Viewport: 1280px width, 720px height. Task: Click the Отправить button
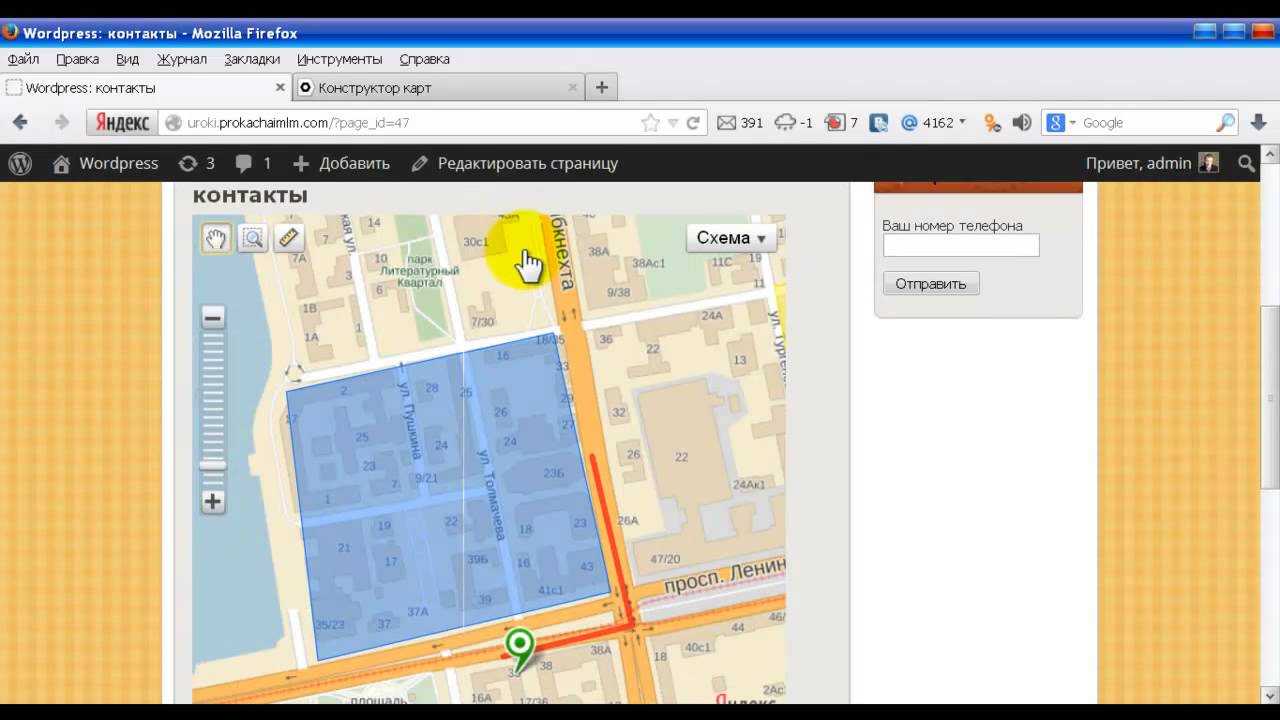point(931,284)
